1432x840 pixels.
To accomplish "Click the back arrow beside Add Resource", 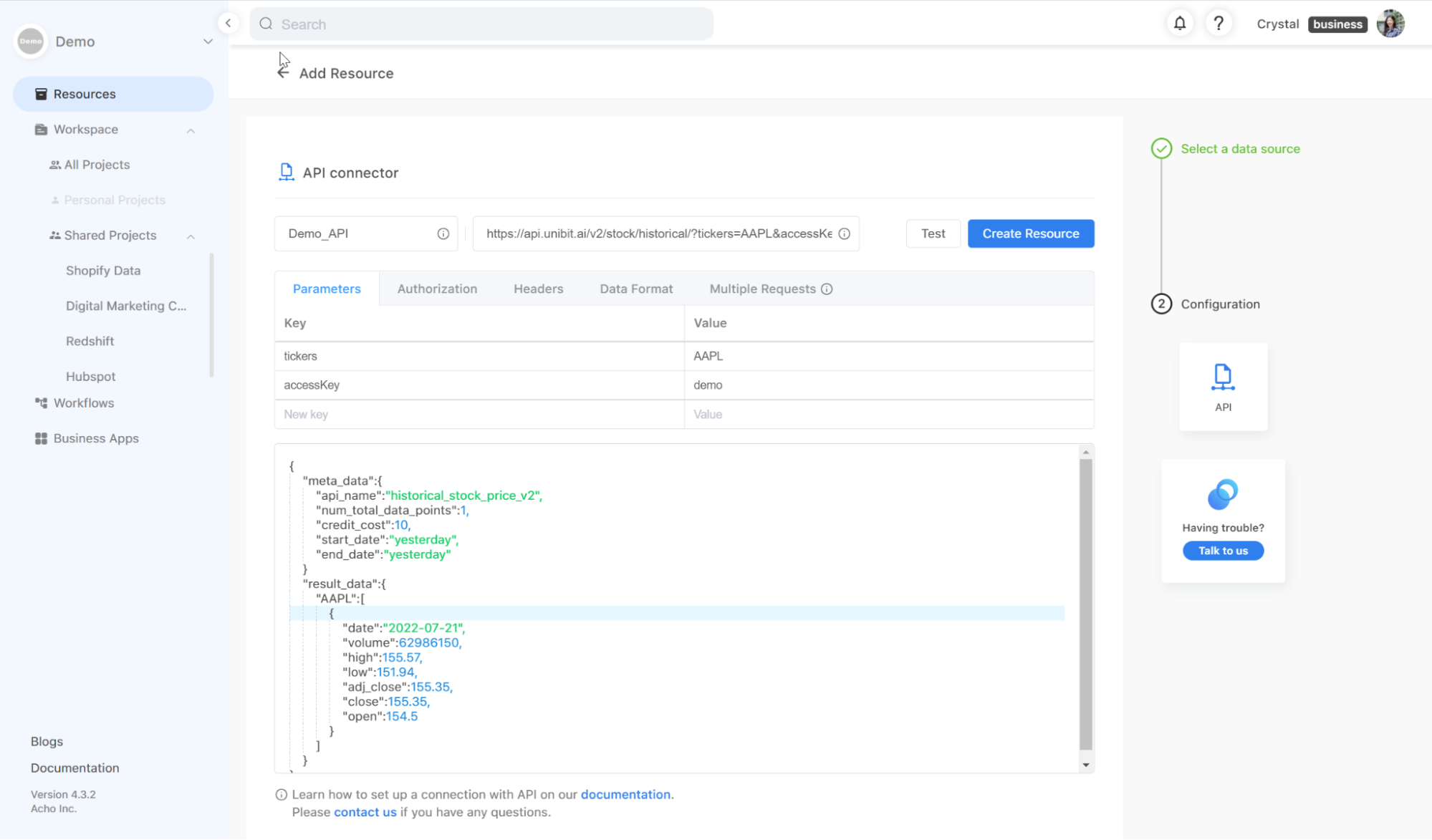I will [283, 72].
